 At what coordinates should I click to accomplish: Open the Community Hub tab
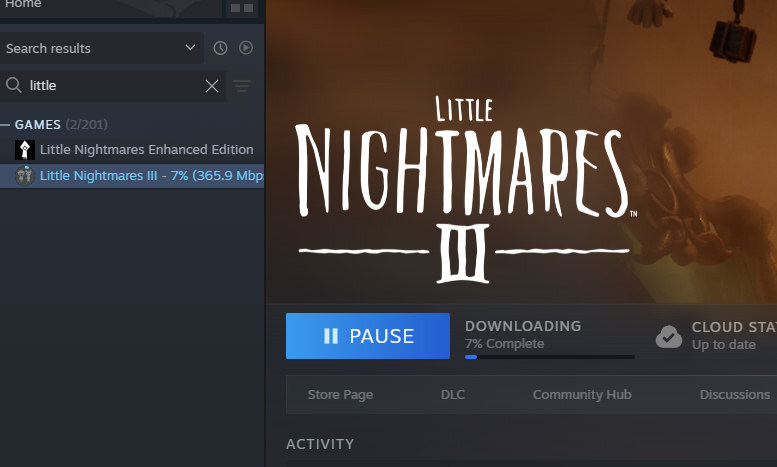[x=582, y=395]
